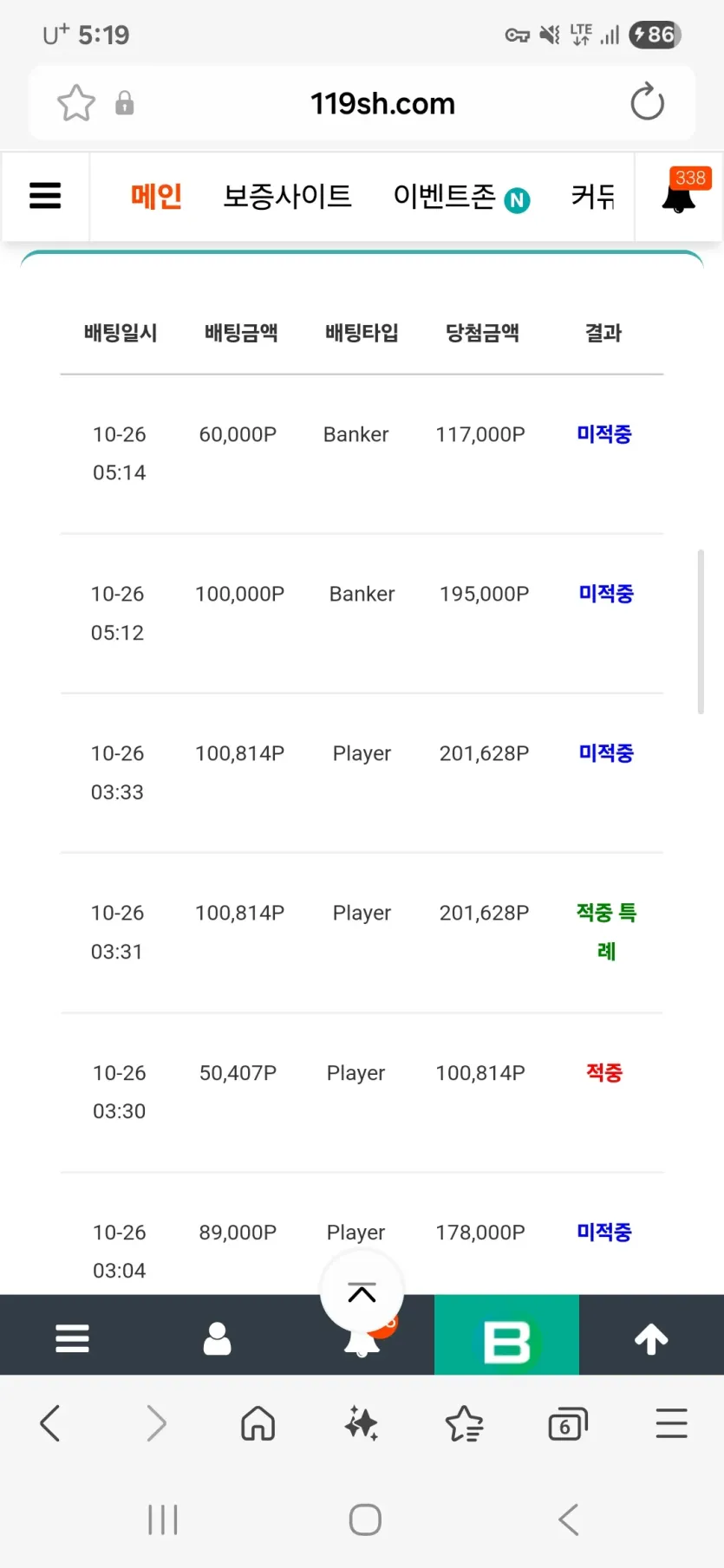Screen dimensions: 724x1568
Task: Bookmark page with the star icon
Action: tap(76, 103)
